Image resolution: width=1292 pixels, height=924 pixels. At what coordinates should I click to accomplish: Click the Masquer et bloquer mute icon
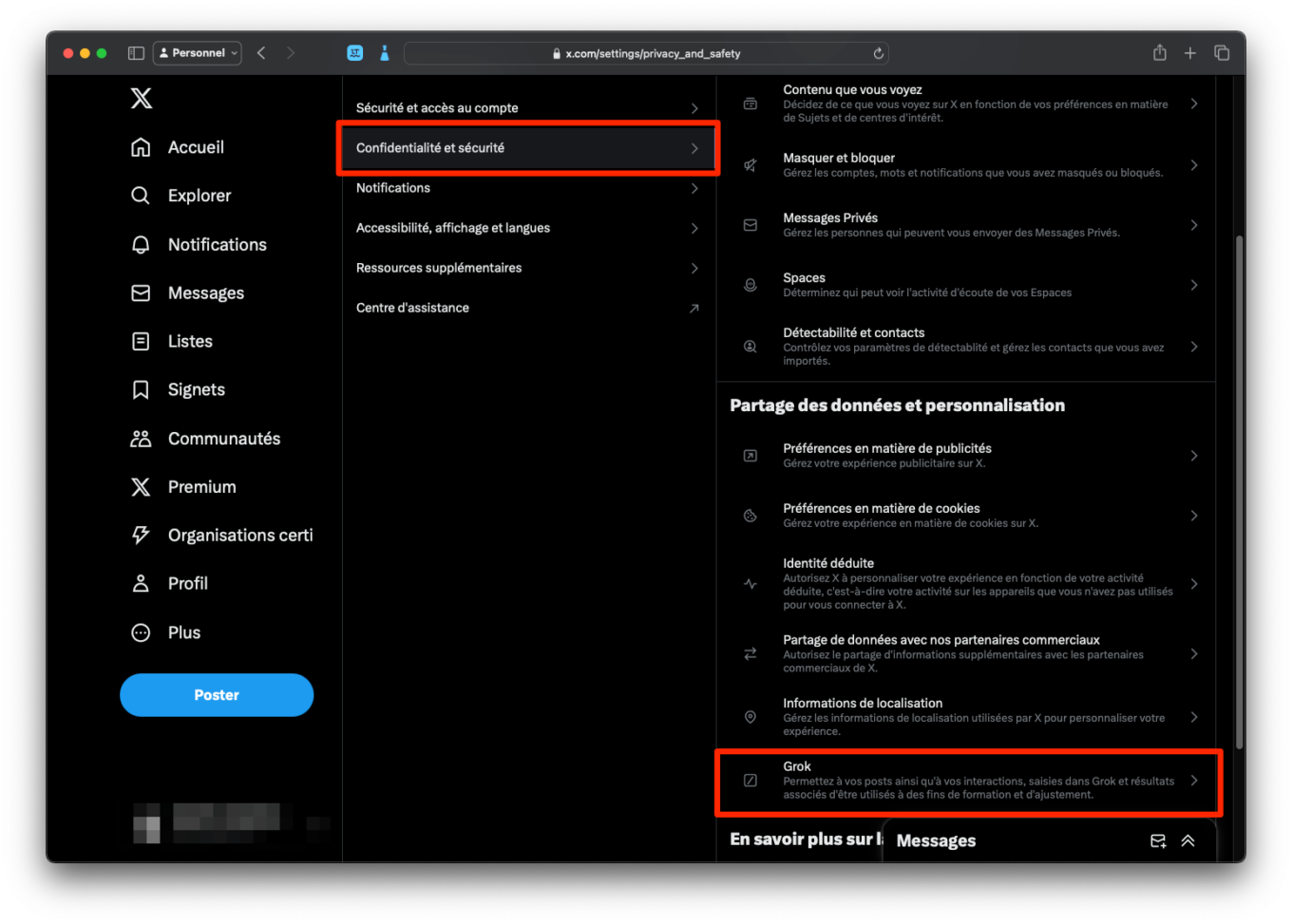point(750,165)
